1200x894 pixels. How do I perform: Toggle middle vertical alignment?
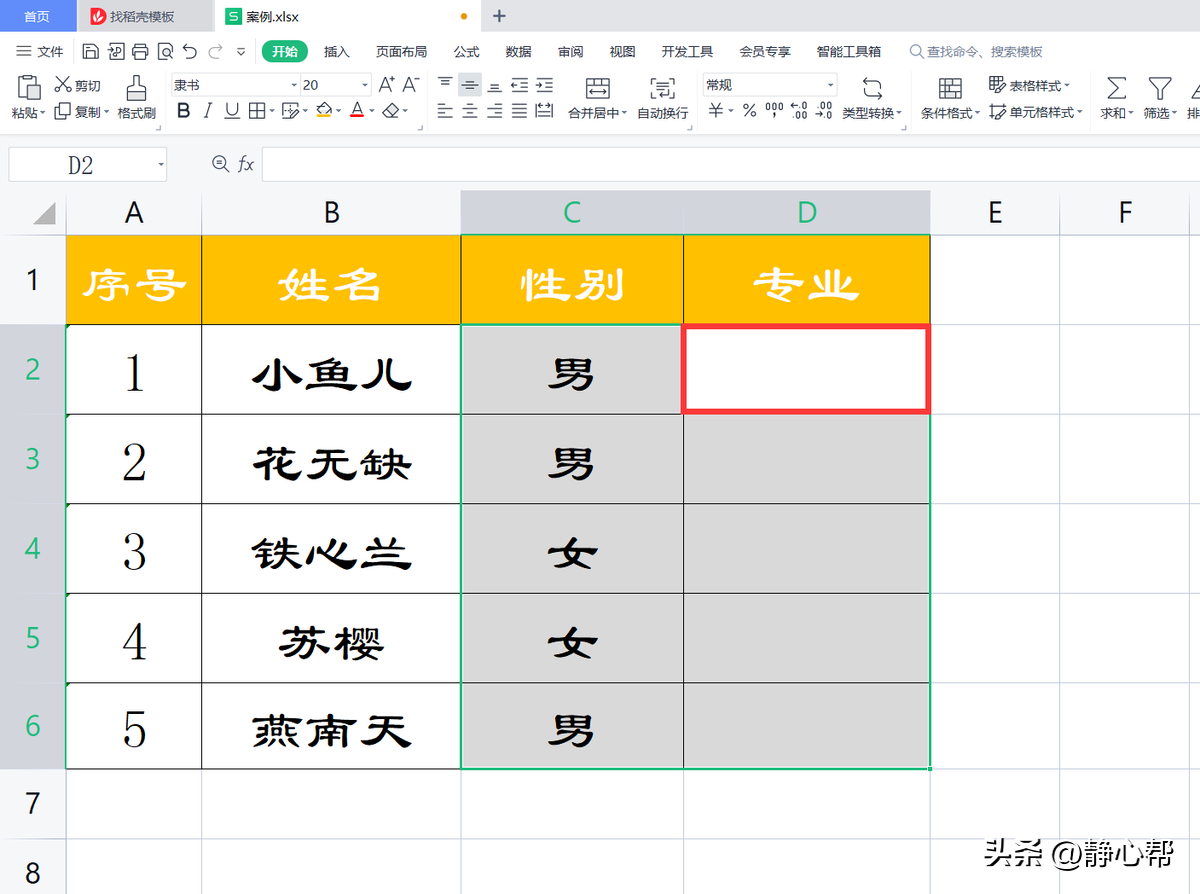[470, 85]
